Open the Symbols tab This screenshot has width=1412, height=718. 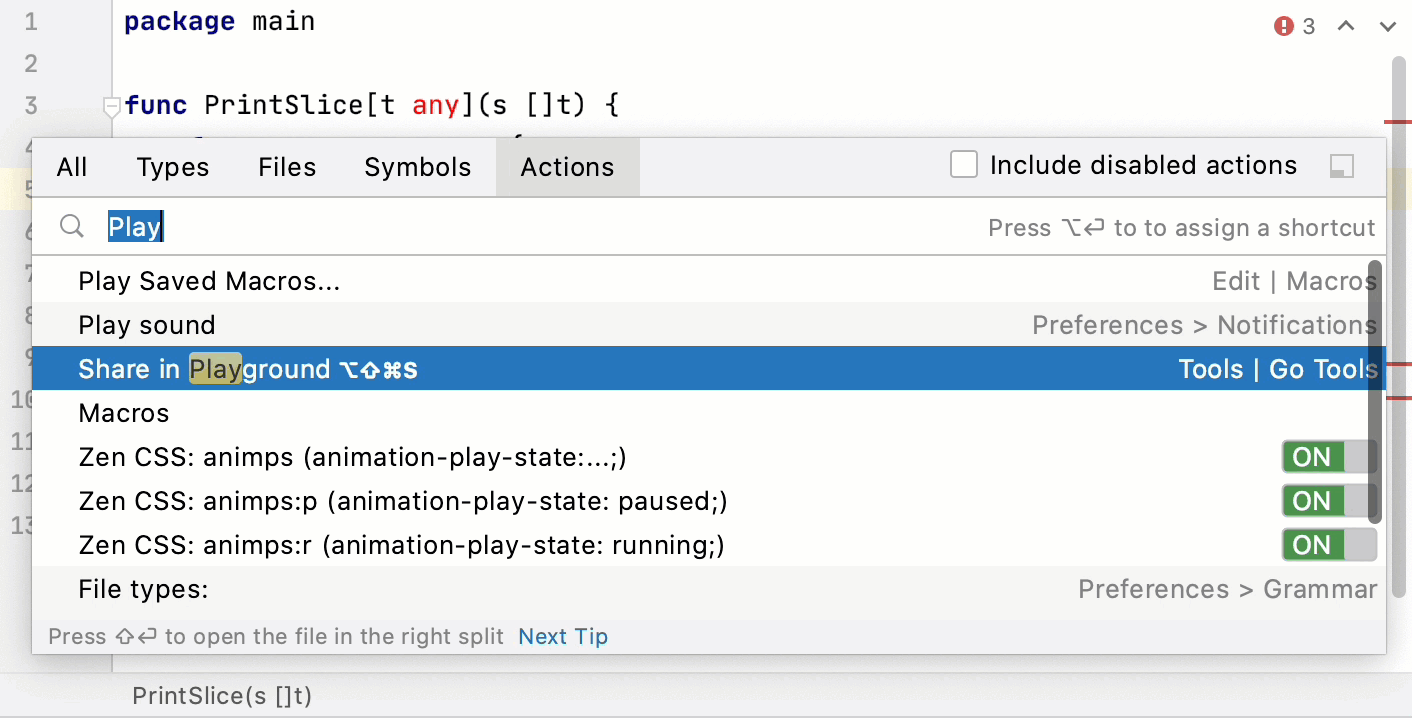(x=417, y=167)
